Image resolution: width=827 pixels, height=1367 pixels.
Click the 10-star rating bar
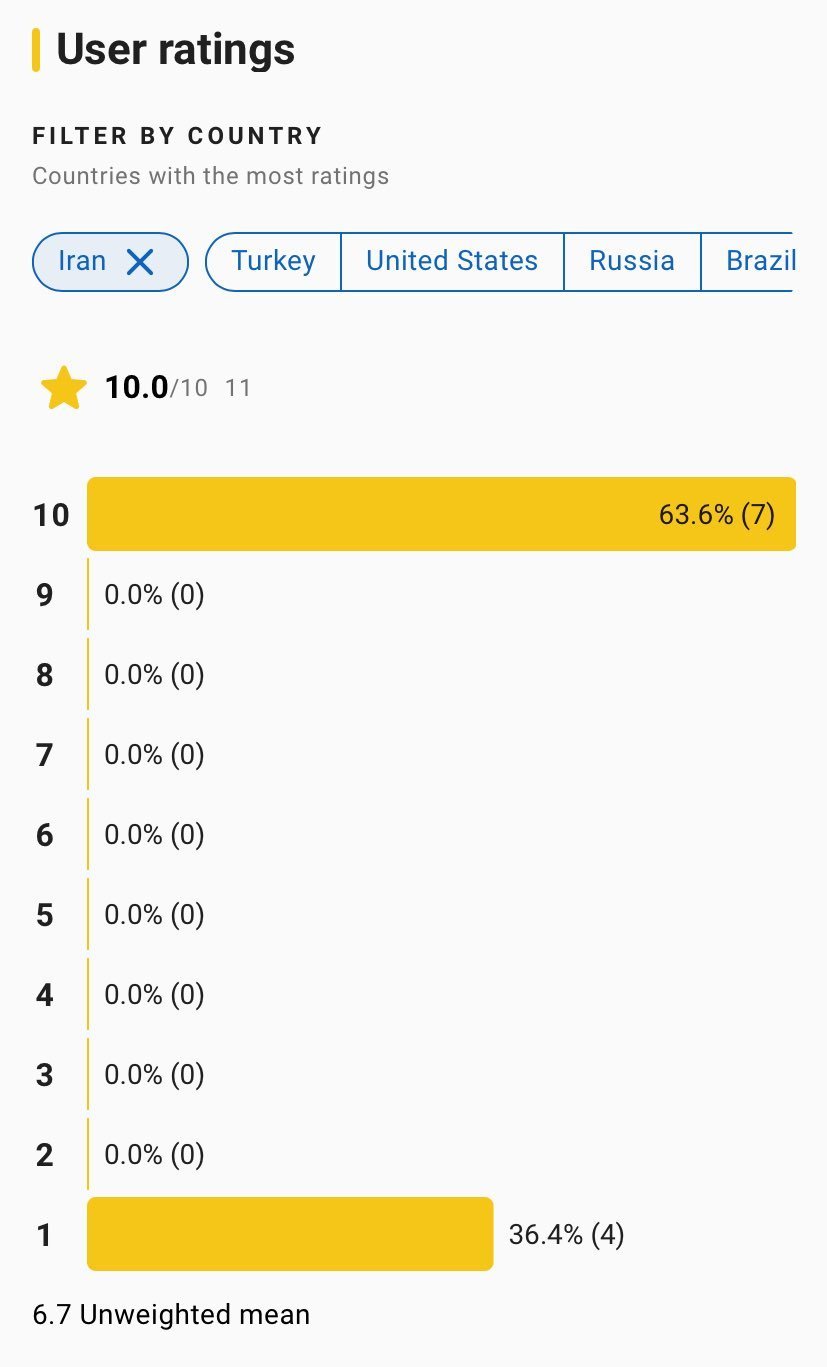(400, 514)
